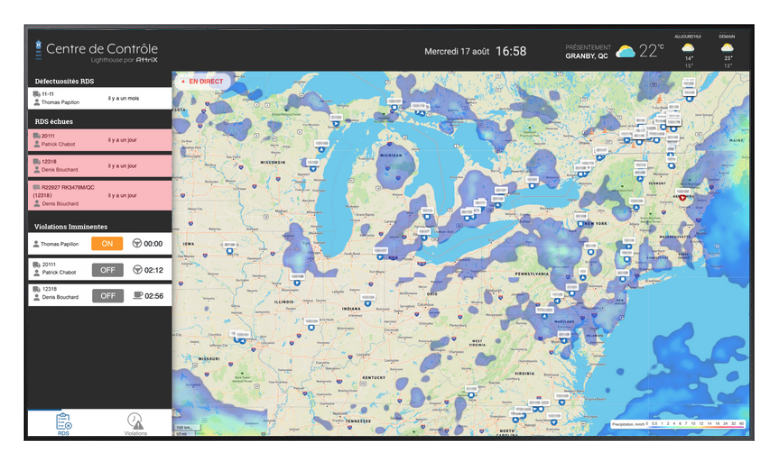
Task: Toggle the OFF status for Patrick Chabot
Action: point(107,270)
